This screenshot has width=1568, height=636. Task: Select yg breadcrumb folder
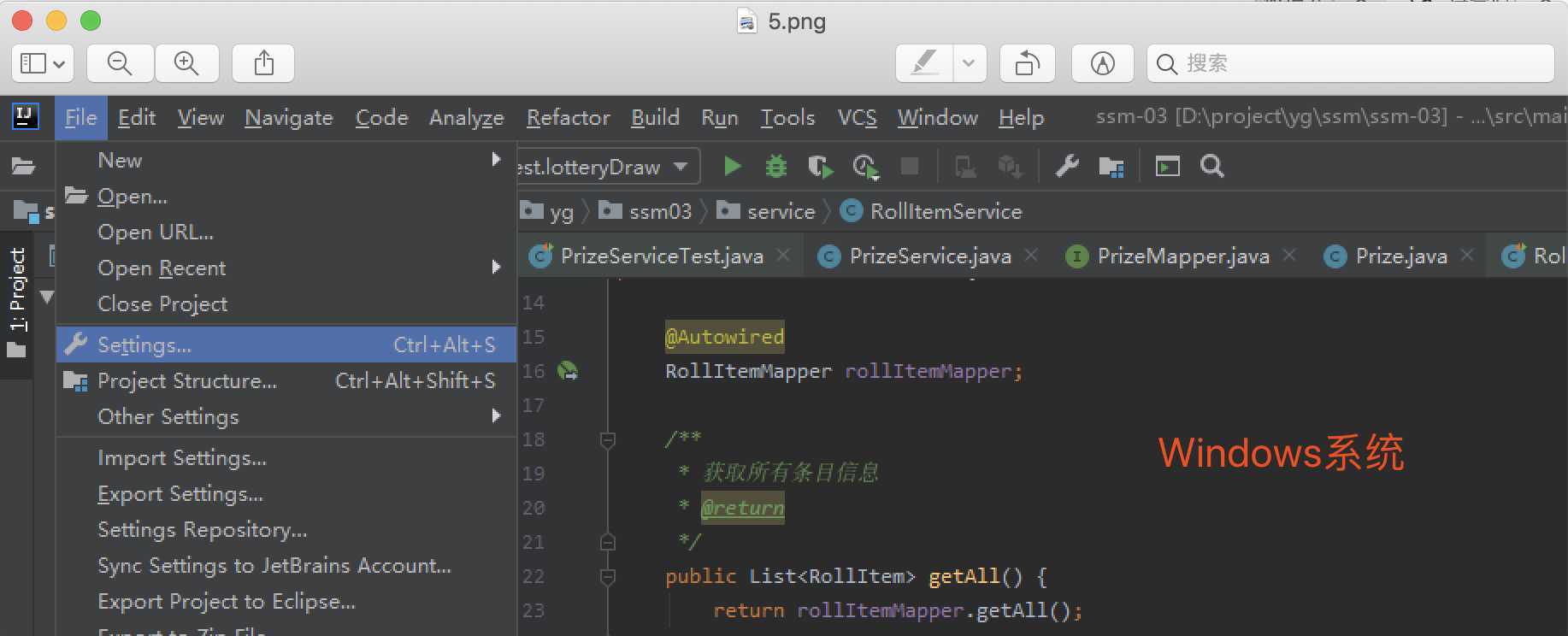point(548,211)
